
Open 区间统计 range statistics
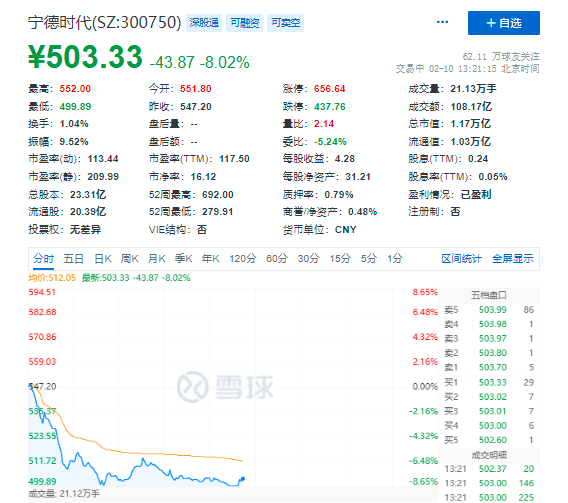[x=462, y=259]
